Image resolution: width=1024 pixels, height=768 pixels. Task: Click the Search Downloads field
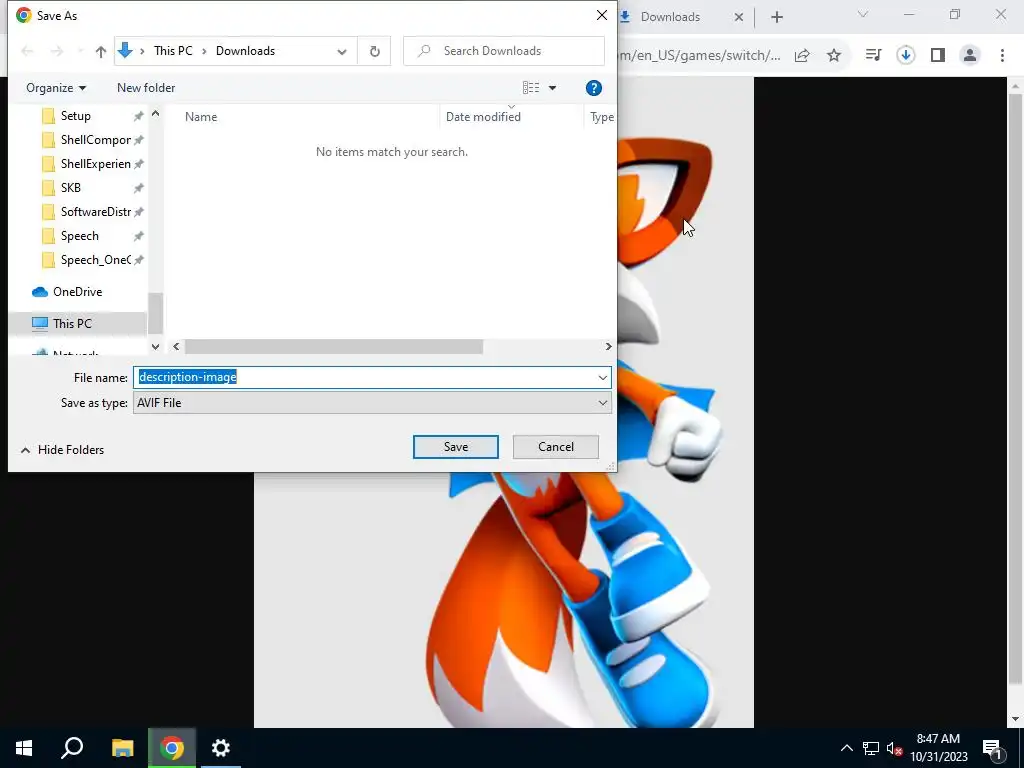(x=504, y=51)
